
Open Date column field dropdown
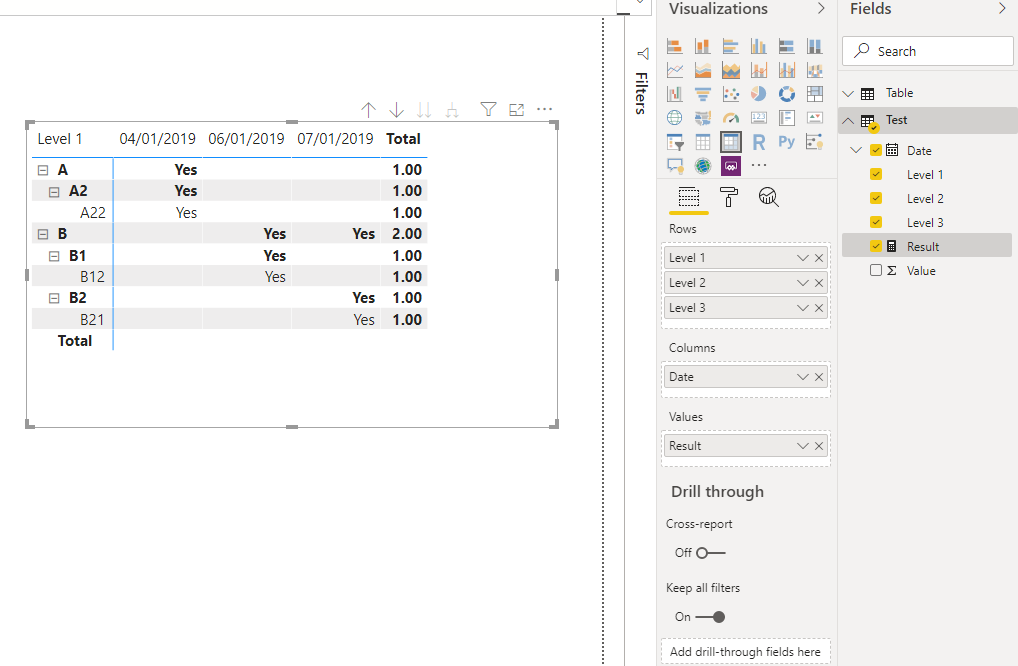[802, 377]
